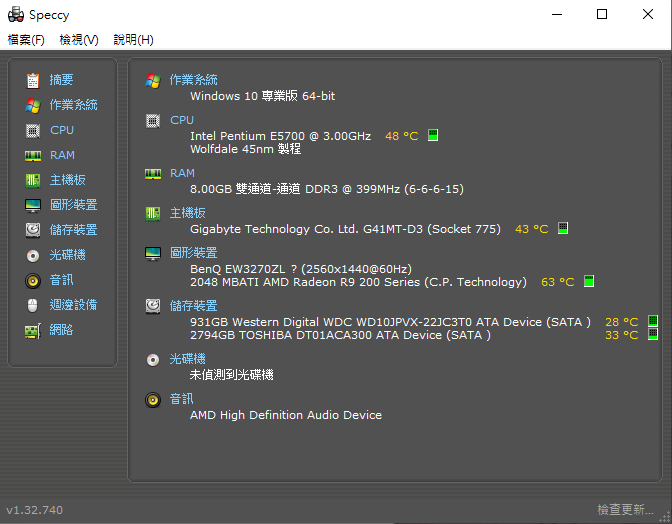Click disk icon beside 儲存裝置 summary heading
Viewport: 672px width, 524px height.
click(153, 306)
